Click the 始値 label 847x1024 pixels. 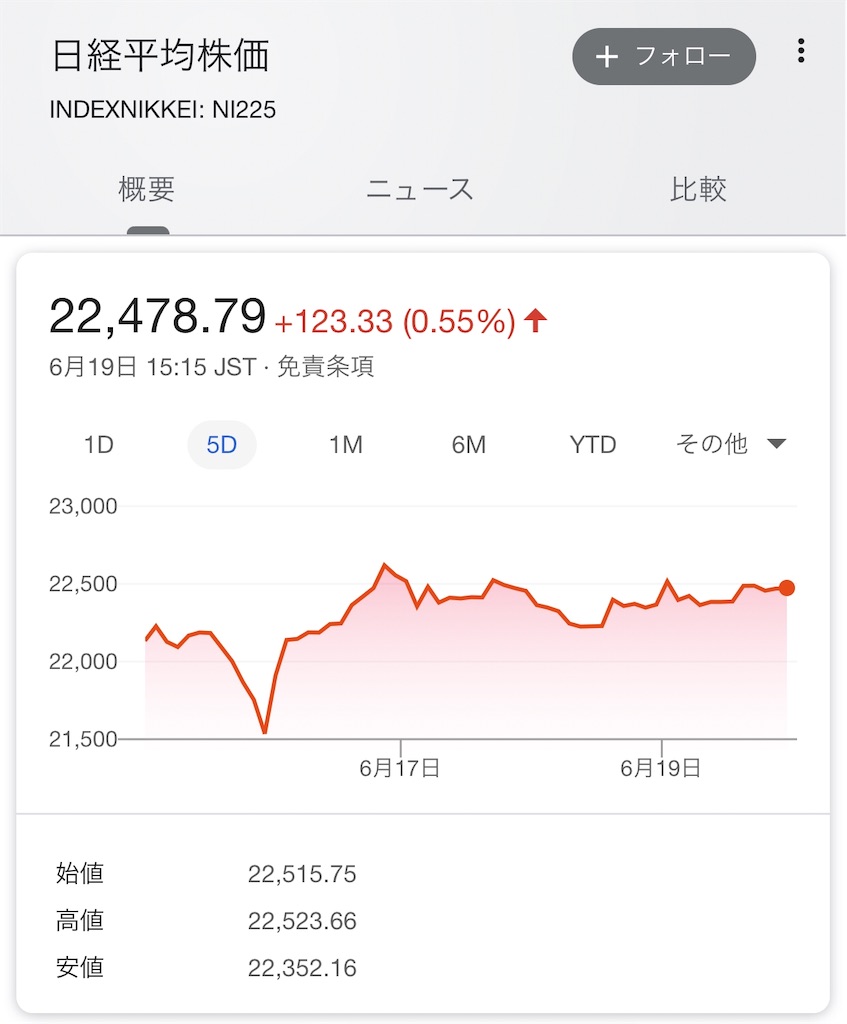click(x=80, y=873)
